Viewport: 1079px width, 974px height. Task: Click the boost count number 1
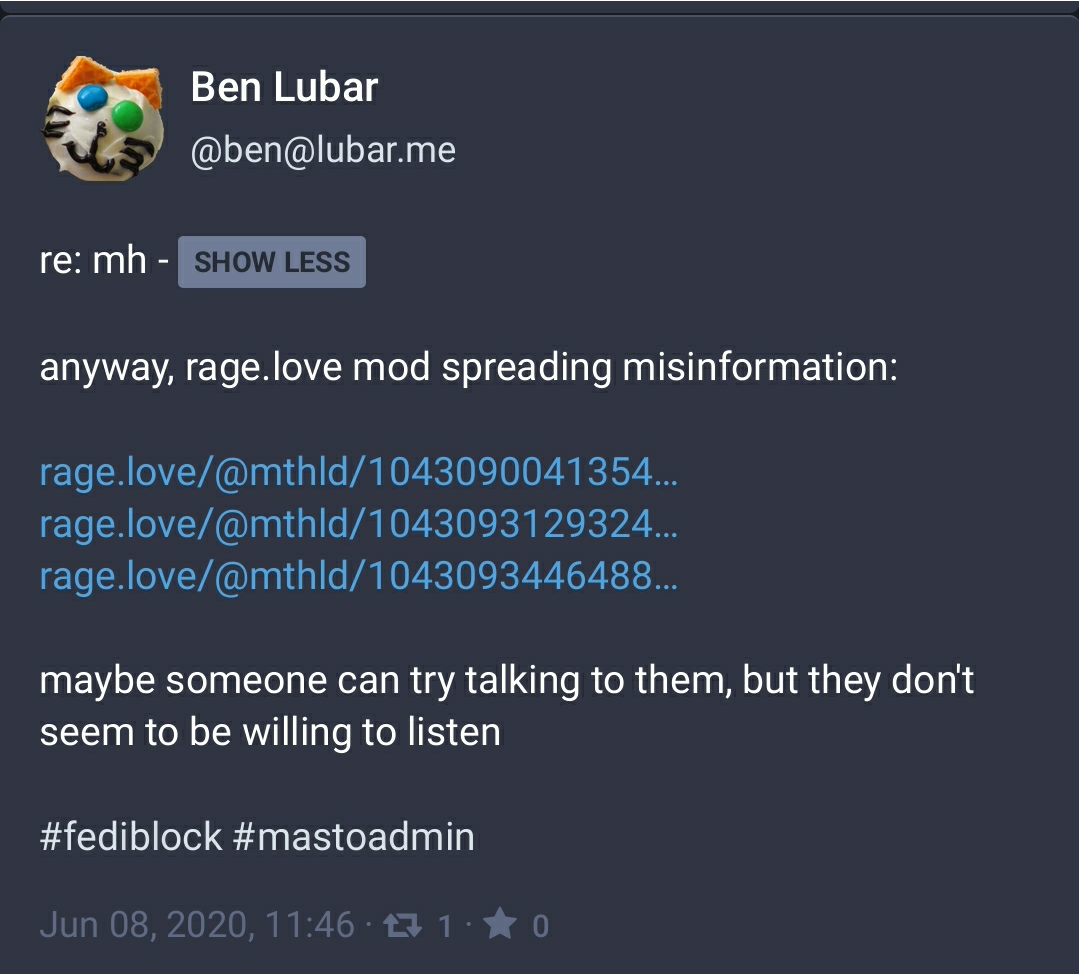(445, 926)
